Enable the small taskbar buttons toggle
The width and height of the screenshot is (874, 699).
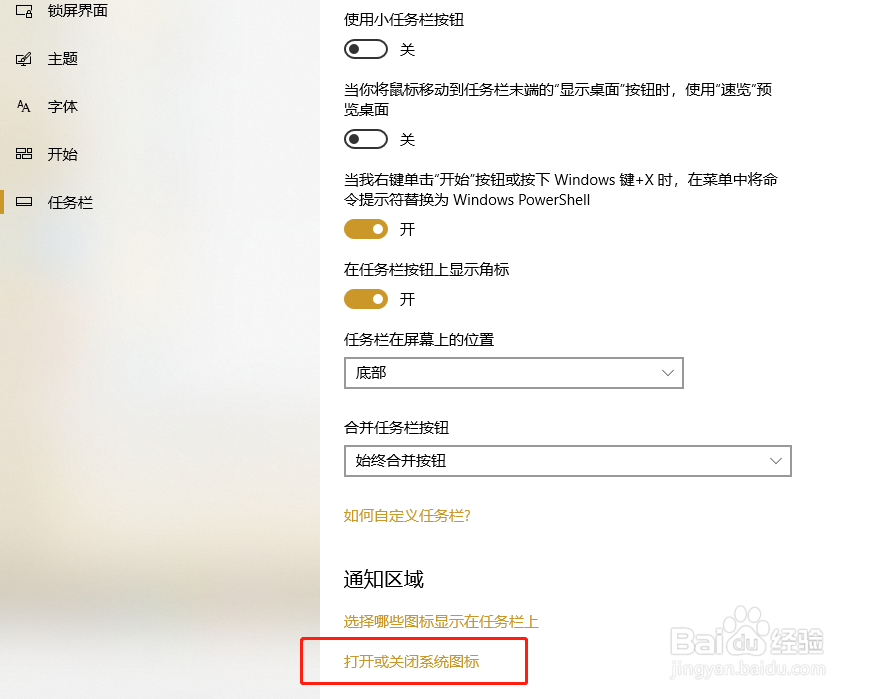(x=366, y=49)
